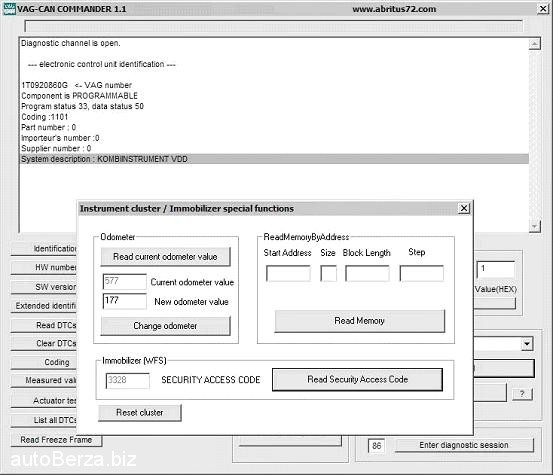The height and width of the screenshot is (476, 553).
Task: Click the field containing 1 above Value(HEX)
Action: pyautogui.click(x=496, y=270)
